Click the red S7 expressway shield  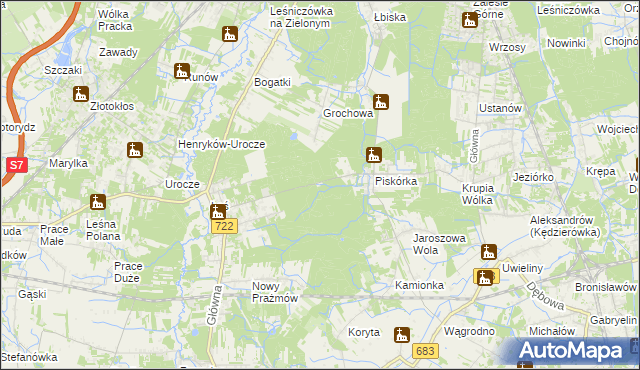click(16, 165)
